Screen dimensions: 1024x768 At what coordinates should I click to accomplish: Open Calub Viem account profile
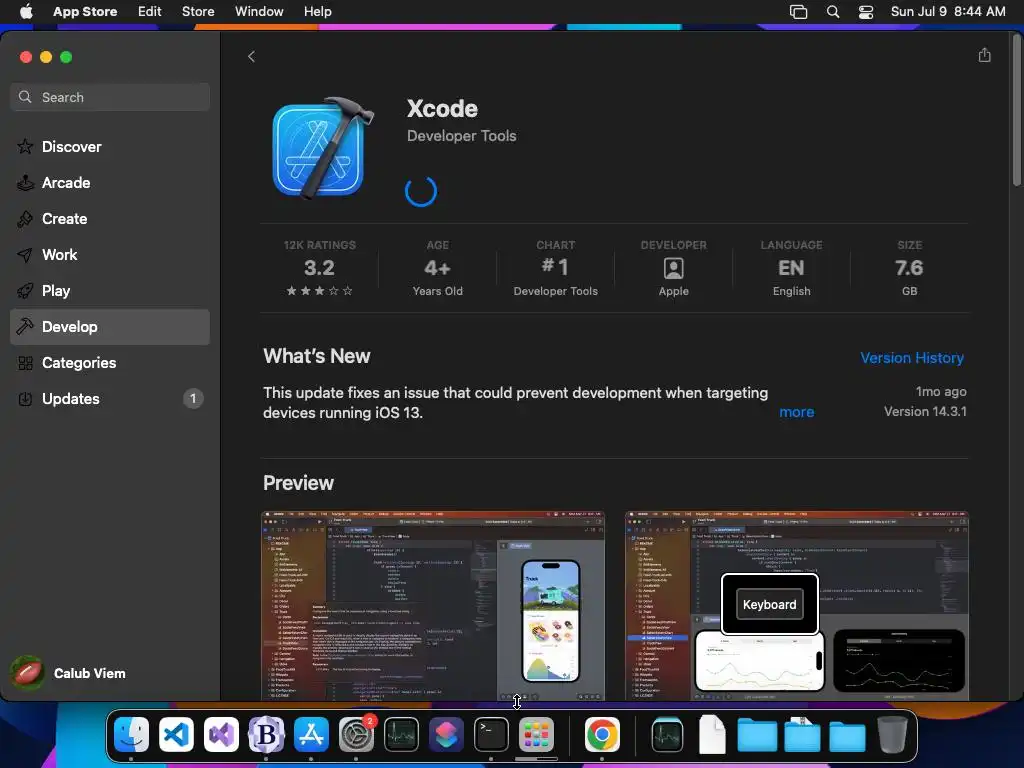tap(68, 673)
